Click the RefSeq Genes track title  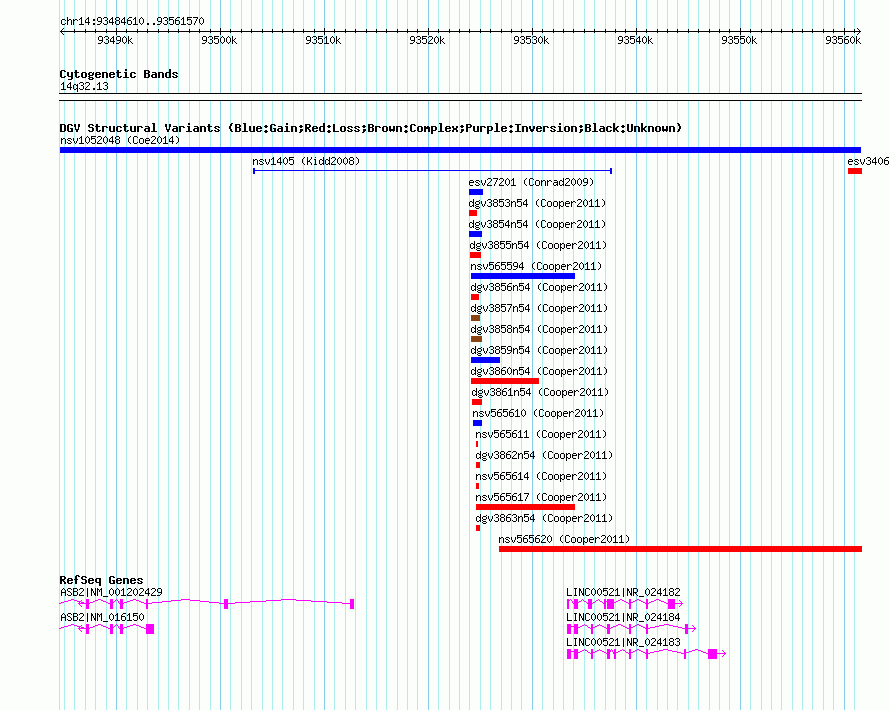pos(101,580)
